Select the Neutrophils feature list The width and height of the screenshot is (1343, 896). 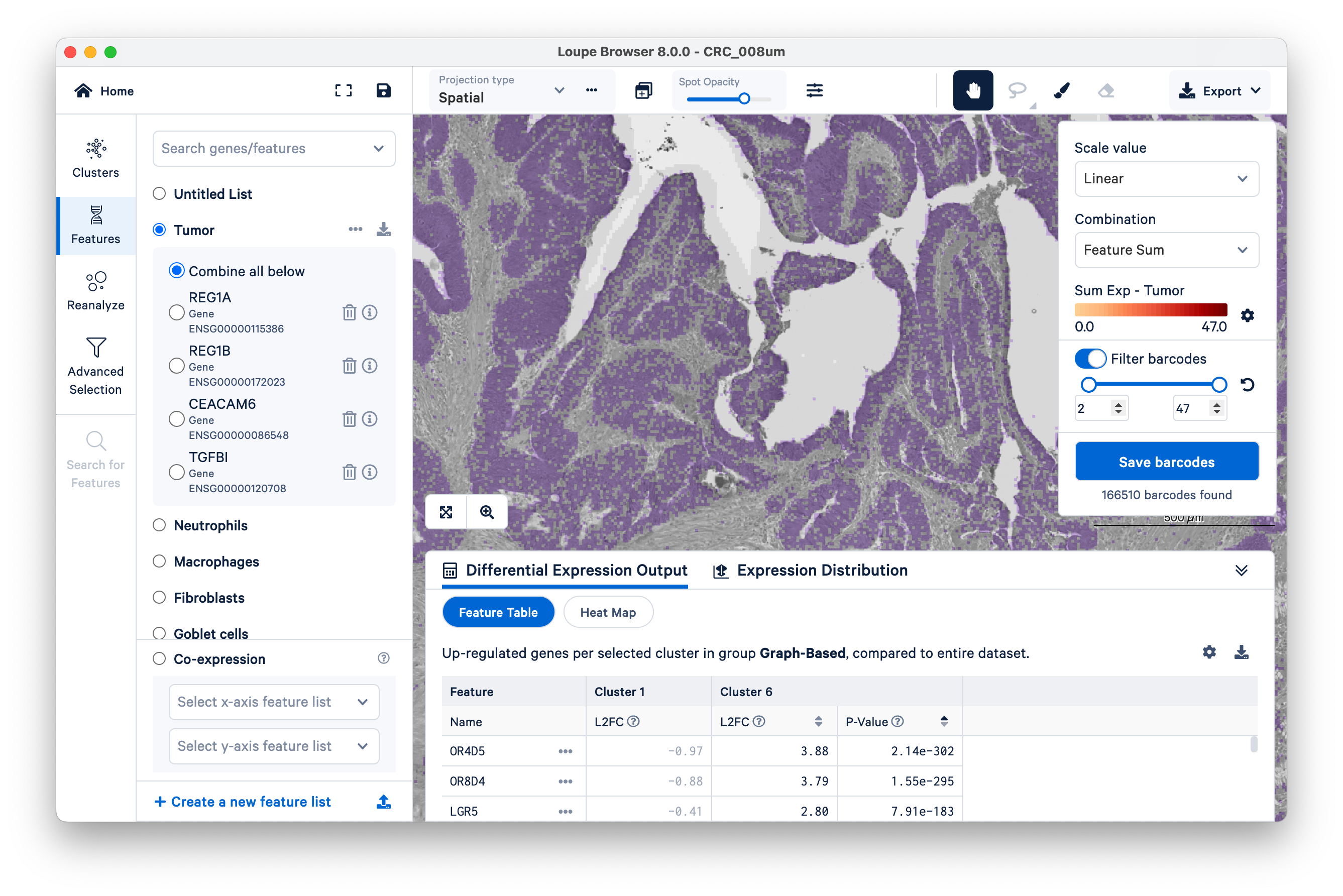pos(159,525)
